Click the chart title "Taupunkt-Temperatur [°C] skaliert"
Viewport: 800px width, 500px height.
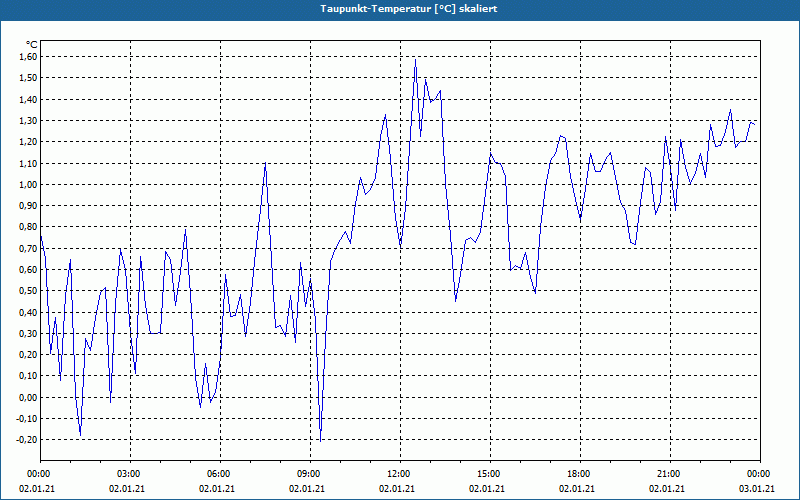point(409,9)
